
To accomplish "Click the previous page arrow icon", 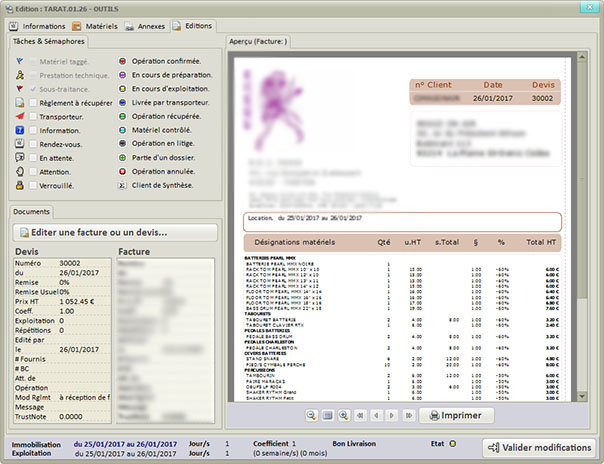I will pos(377,415).
